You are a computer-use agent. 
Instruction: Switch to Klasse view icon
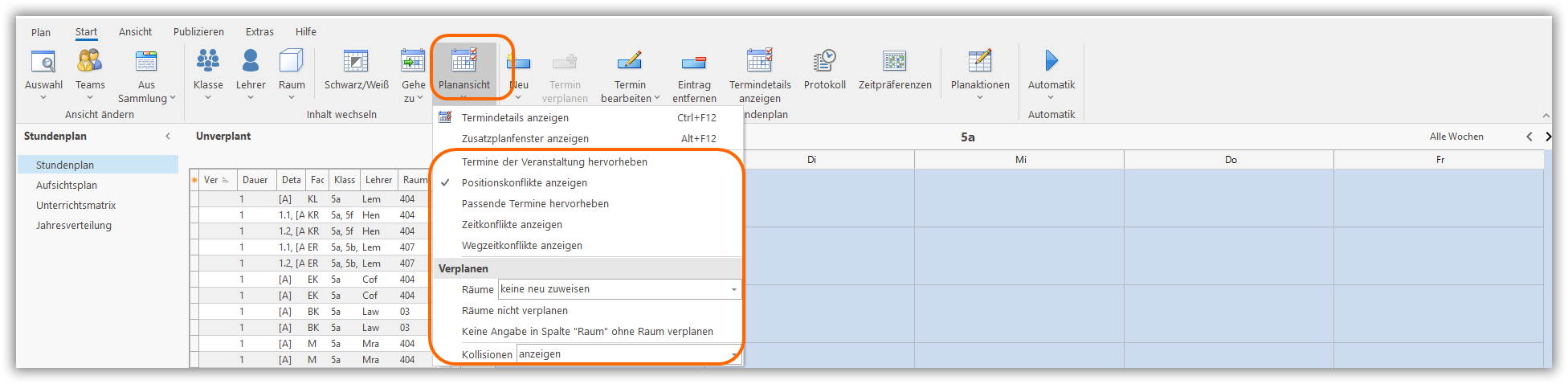tap(208, 62)
